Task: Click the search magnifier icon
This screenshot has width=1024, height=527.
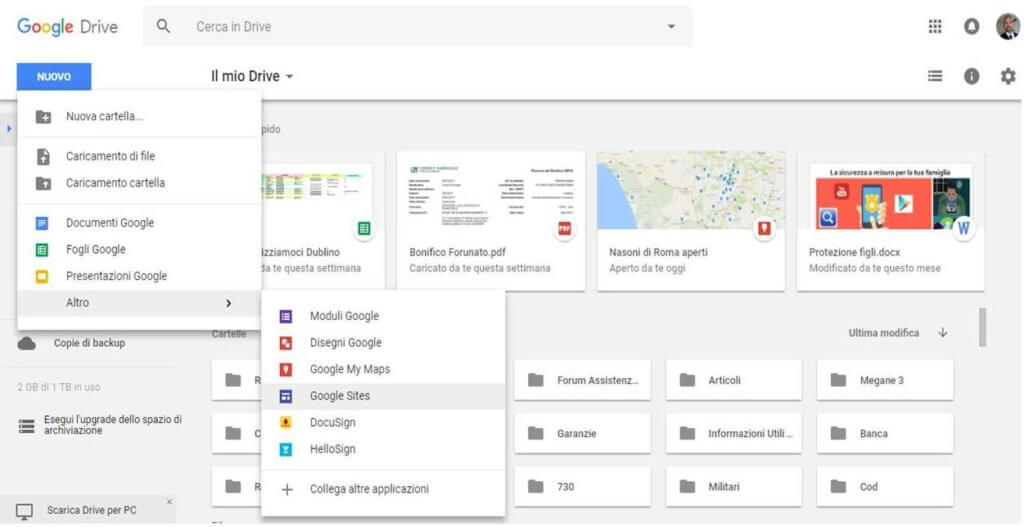Action: 163,27
